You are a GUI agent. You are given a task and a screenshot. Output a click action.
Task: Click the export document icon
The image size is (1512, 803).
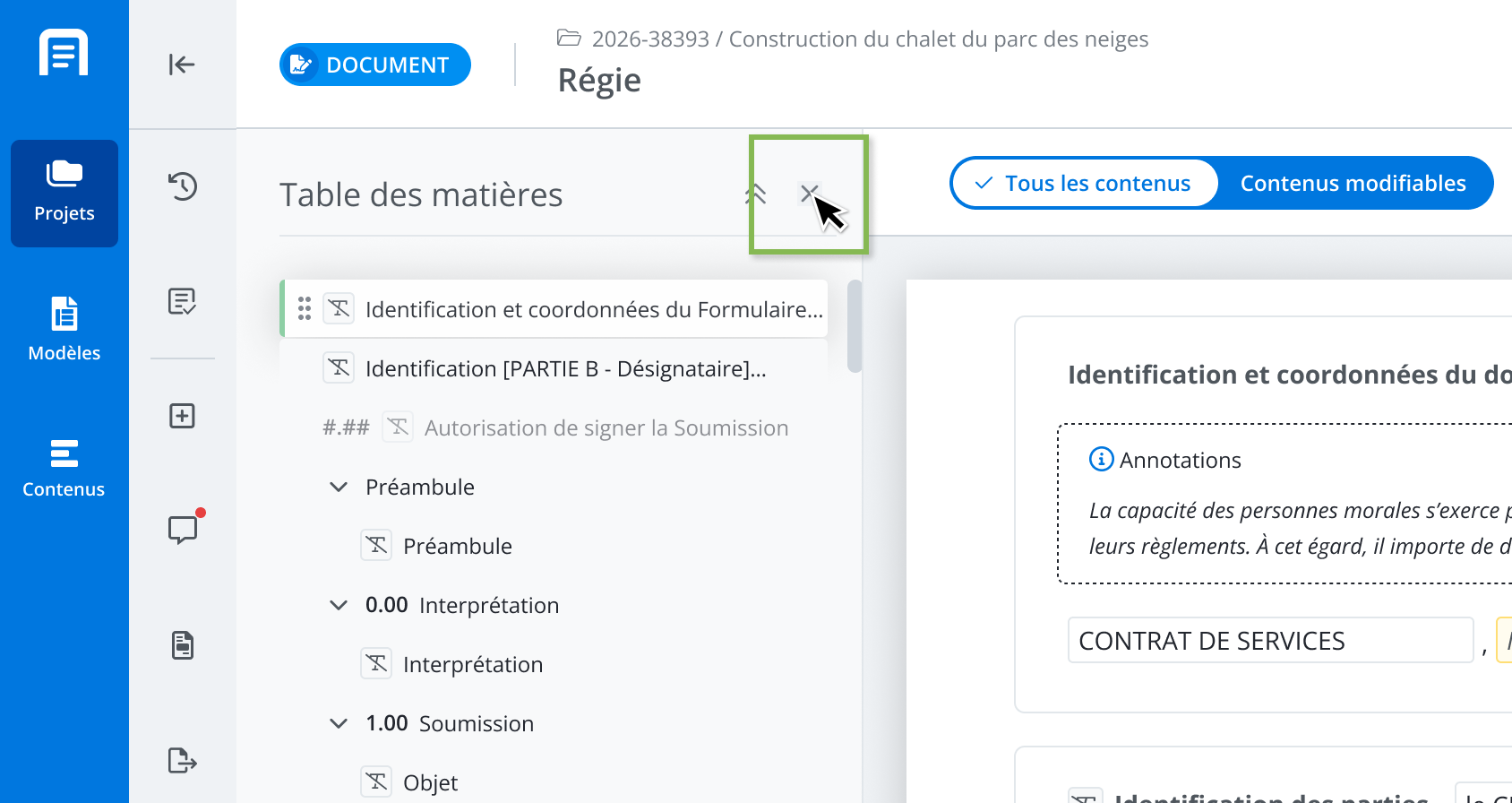pos(183,760)
